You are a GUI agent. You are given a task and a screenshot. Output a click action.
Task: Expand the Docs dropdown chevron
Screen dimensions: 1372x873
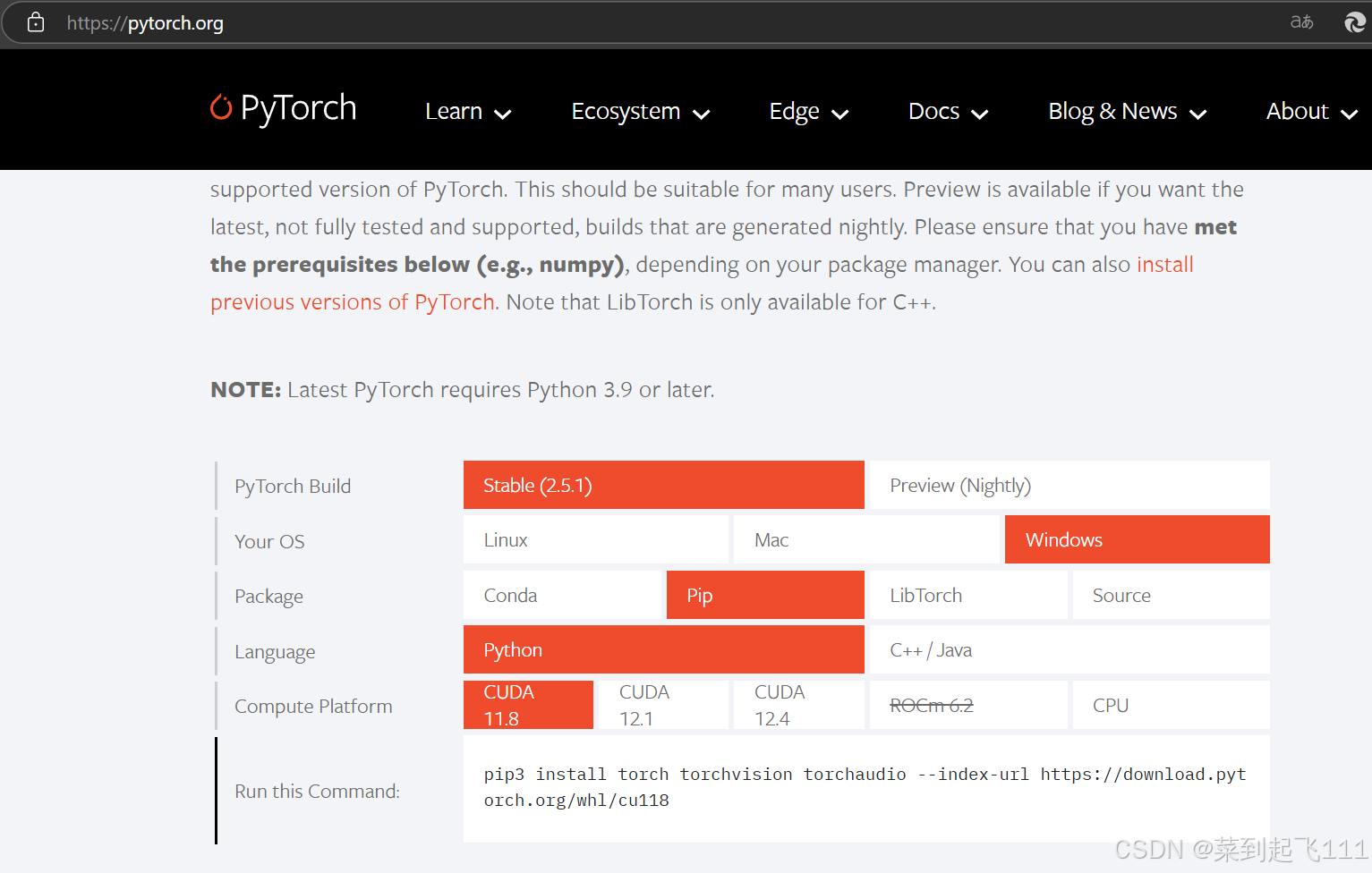[980, 114]
